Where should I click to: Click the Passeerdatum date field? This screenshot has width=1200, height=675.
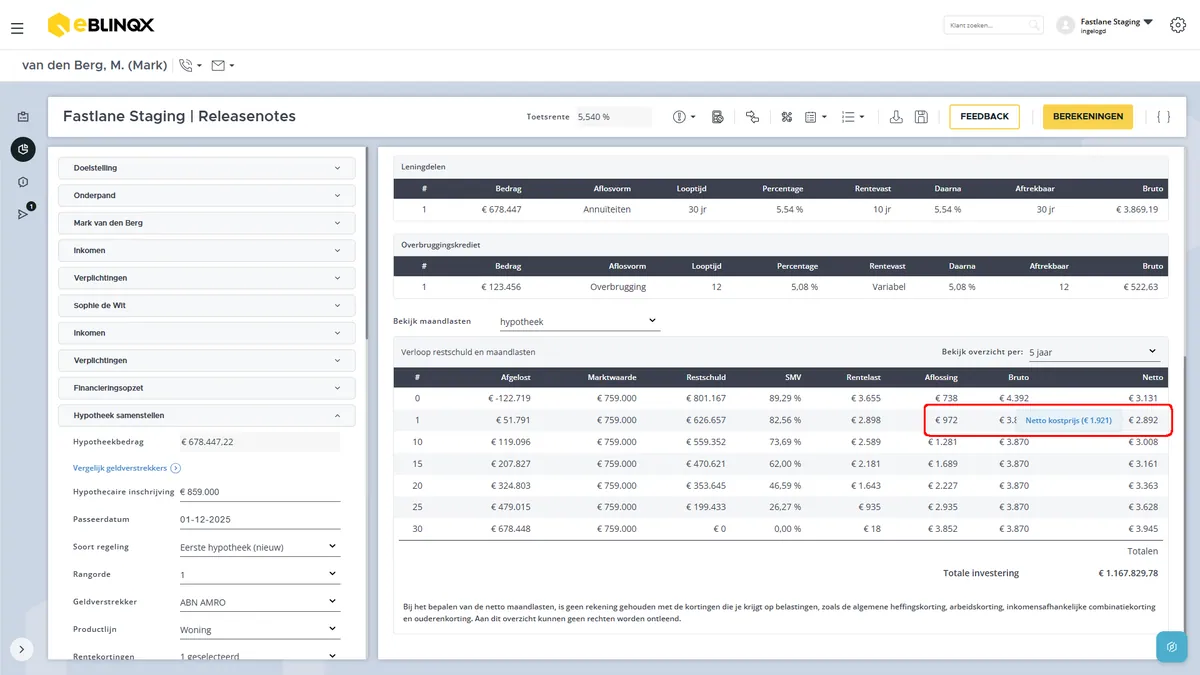click(x=259, y=520)
